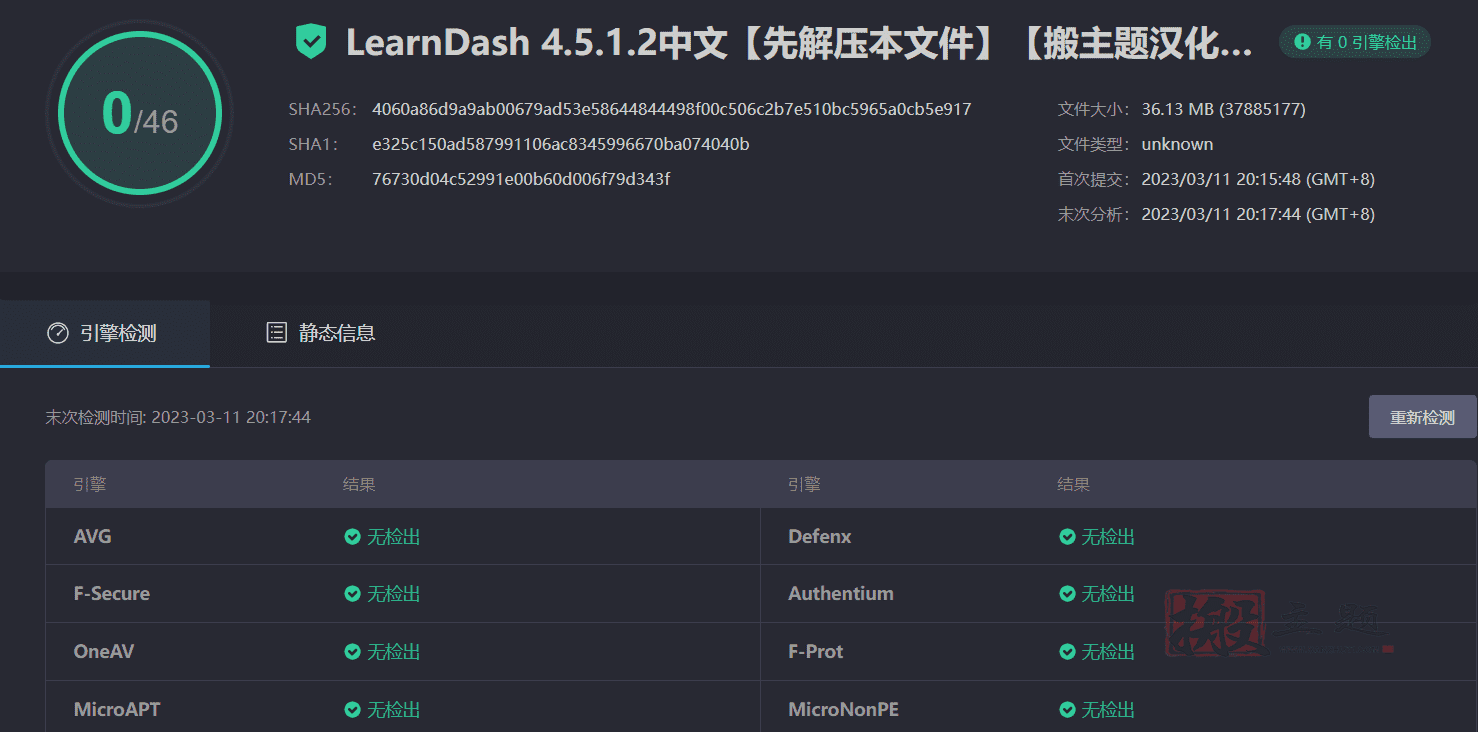Click the alert icon in engine detection badge
The width and height of the screenshot is (1478, 732).
click(x=1302, y=42)
